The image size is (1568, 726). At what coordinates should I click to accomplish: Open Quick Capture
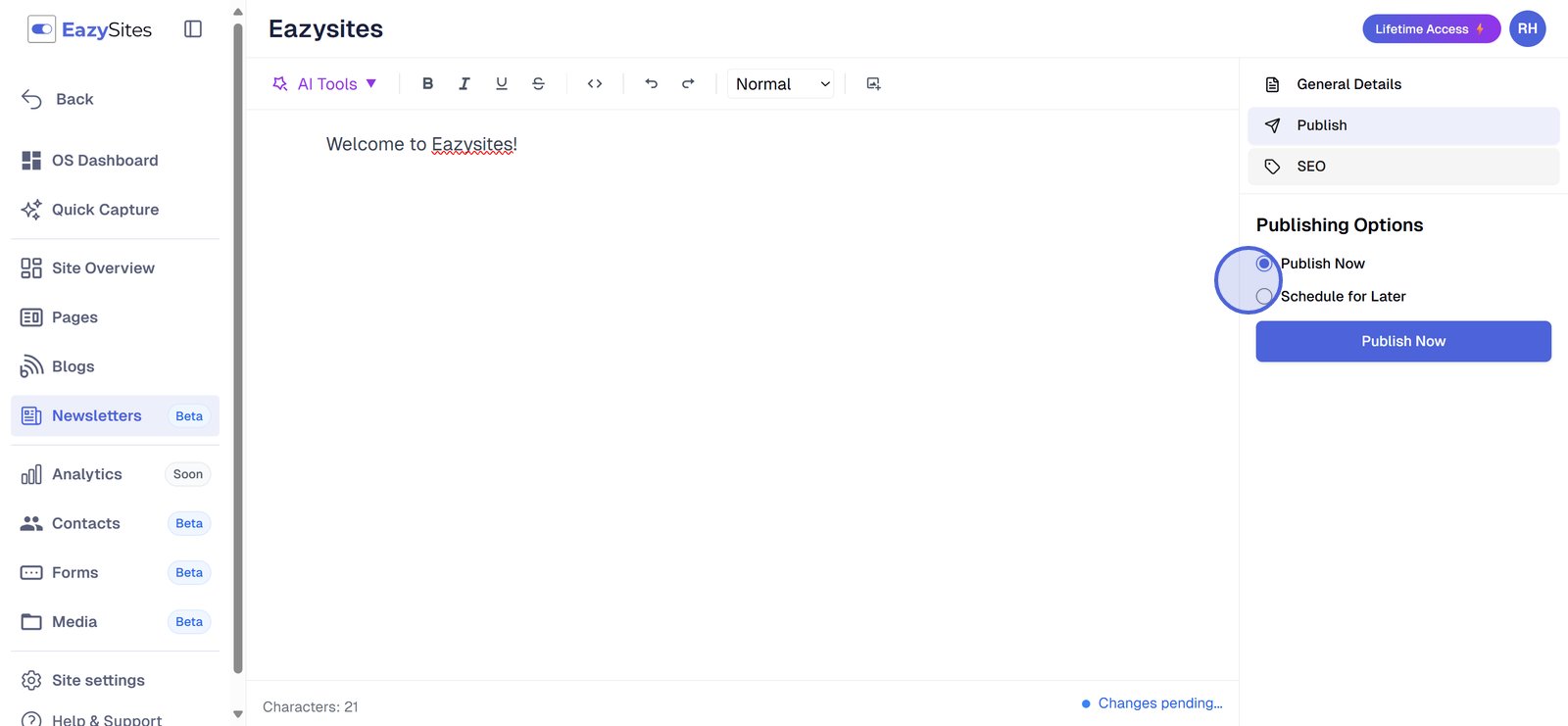(115, 210)
